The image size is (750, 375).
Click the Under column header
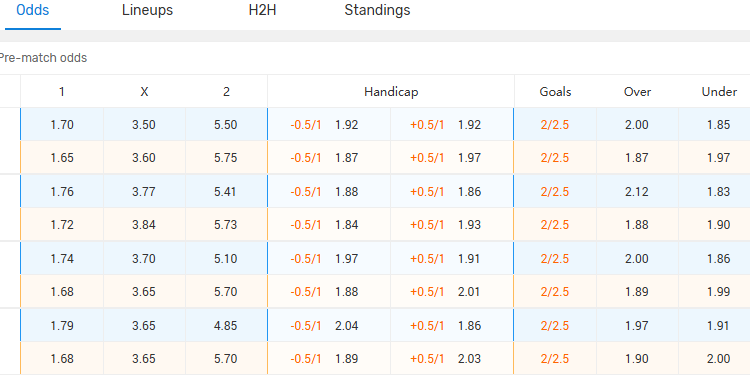(x=719, y=91)
